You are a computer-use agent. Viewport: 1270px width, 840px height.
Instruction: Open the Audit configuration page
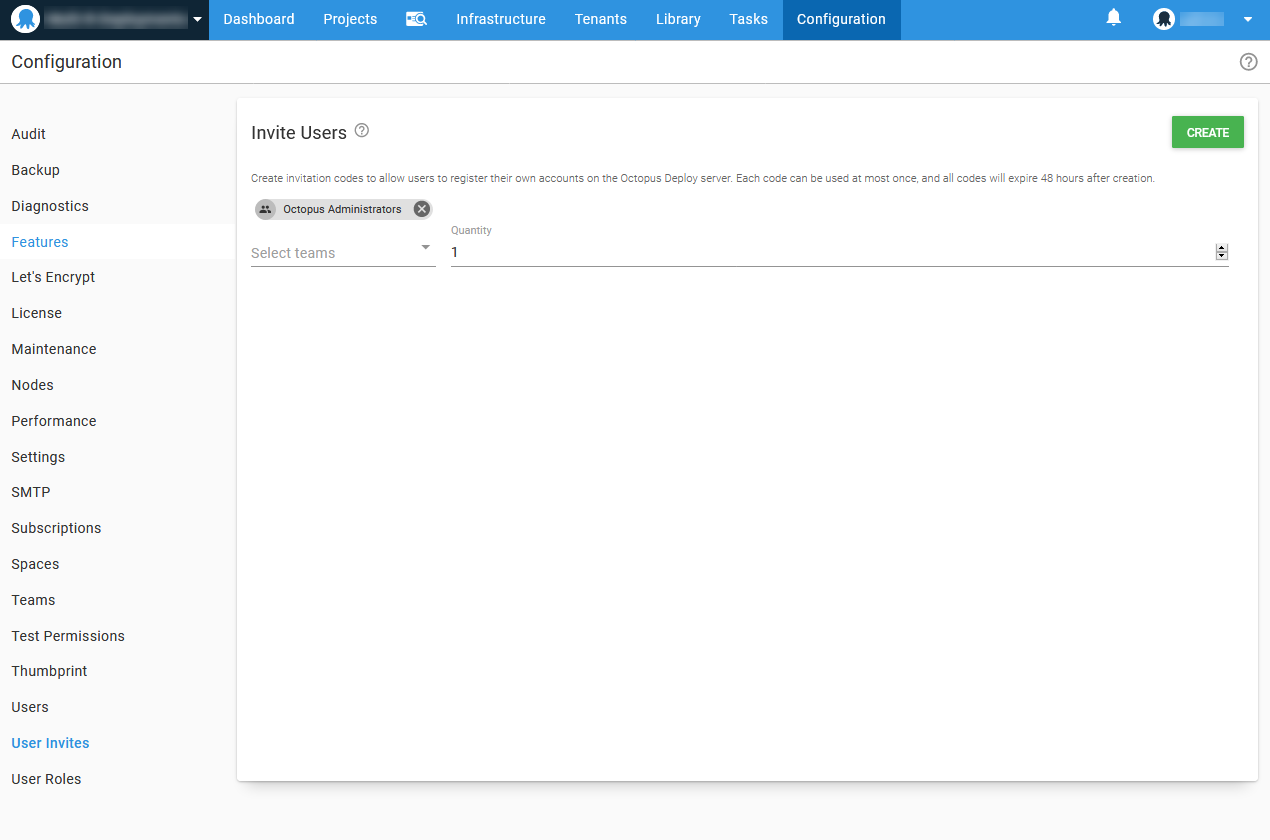29,134
